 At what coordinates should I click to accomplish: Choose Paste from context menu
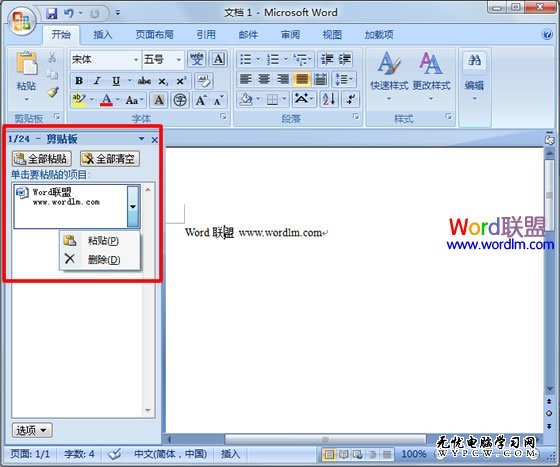pyautogui.click(x=100, y=241)
